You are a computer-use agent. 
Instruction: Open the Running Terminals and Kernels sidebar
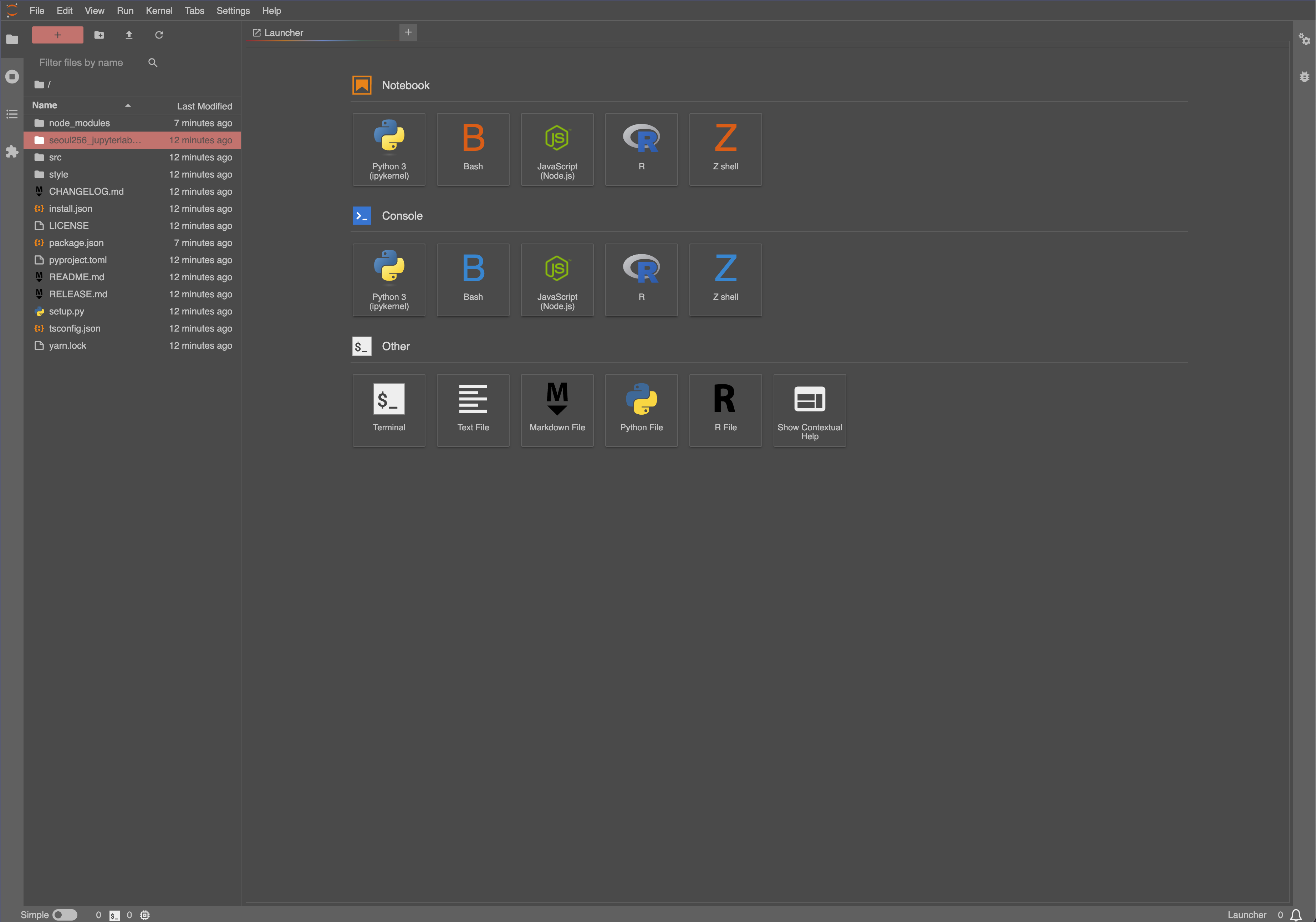[x=12, y=77]
